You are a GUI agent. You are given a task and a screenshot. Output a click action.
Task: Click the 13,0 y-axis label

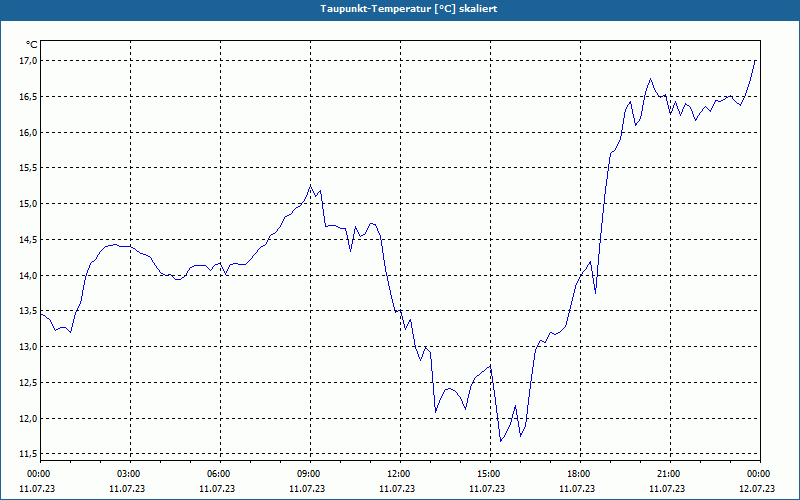pos(30,347)
